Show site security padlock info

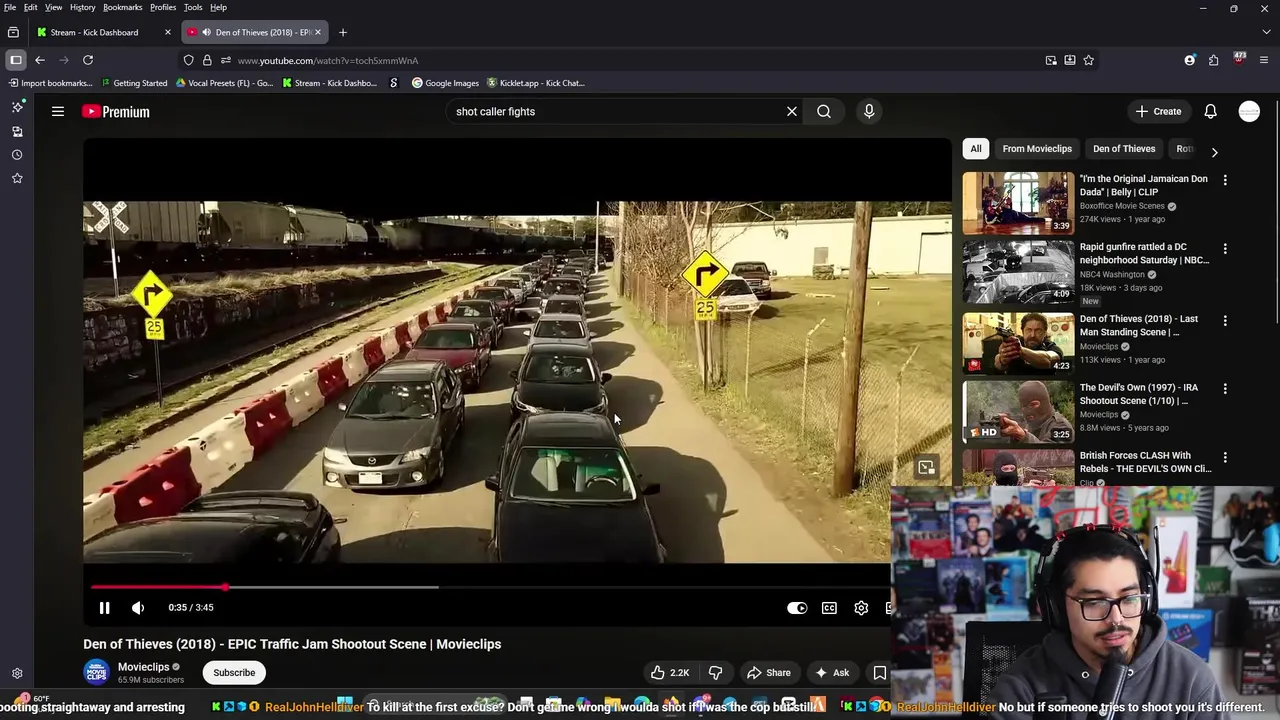(207, 60)
